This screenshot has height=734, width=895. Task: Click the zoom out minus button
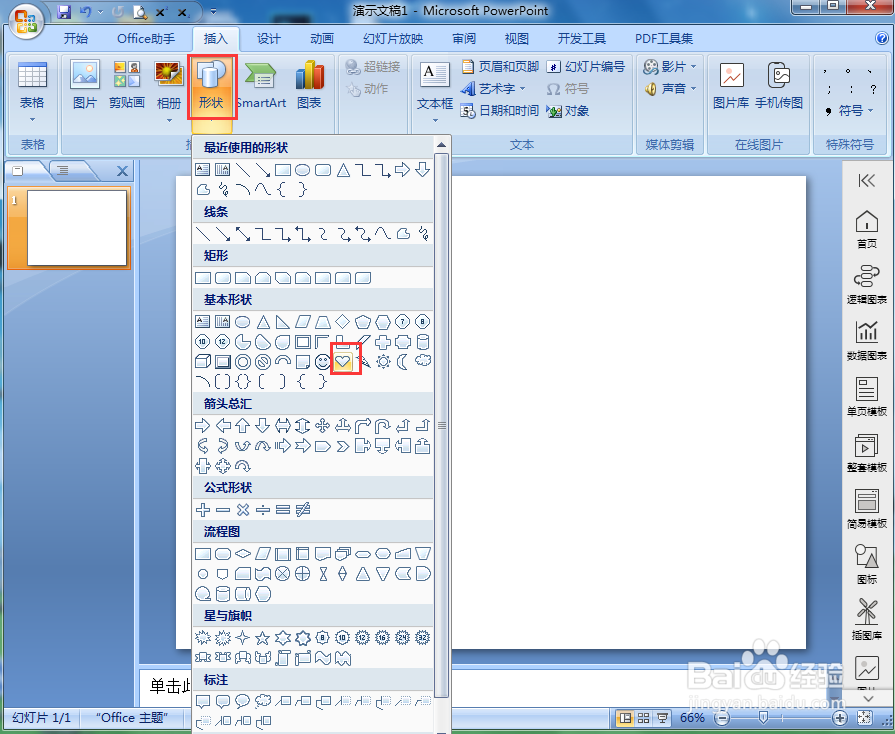(x=722, y=718)
